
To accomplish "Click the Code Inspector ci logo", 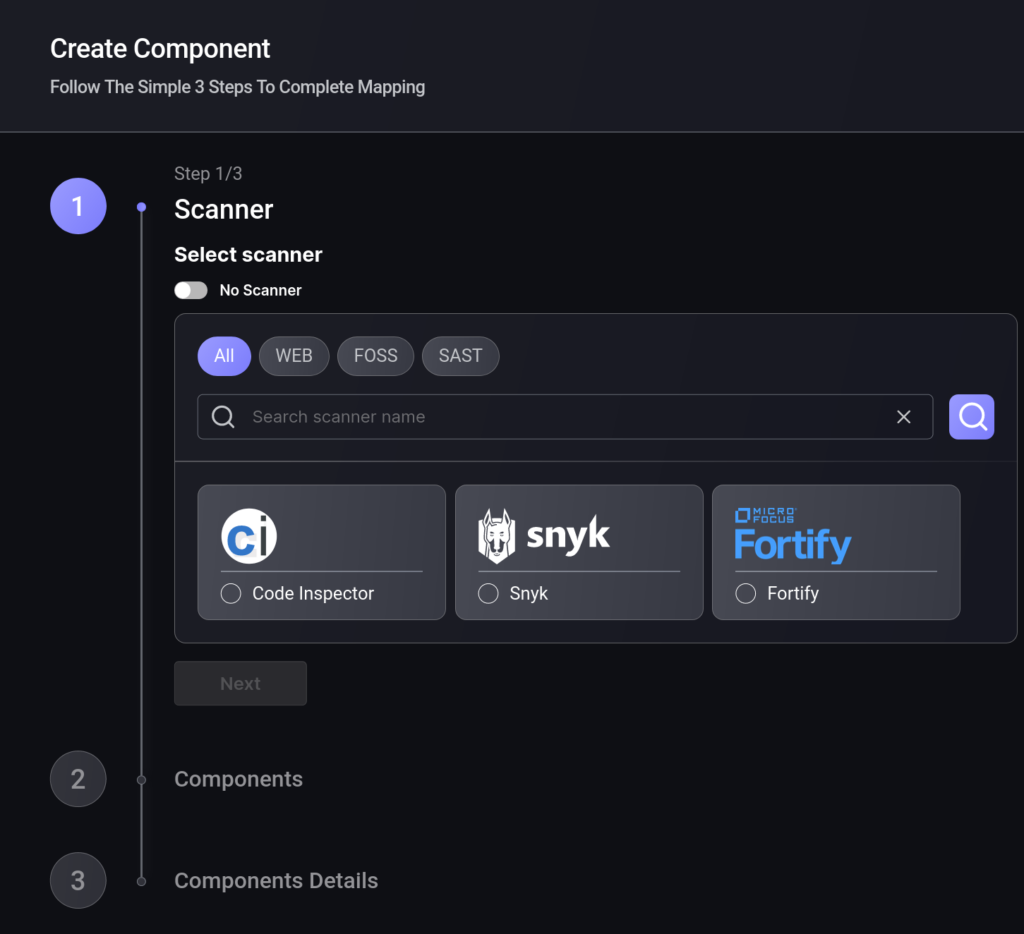I will tap(249, 536).
